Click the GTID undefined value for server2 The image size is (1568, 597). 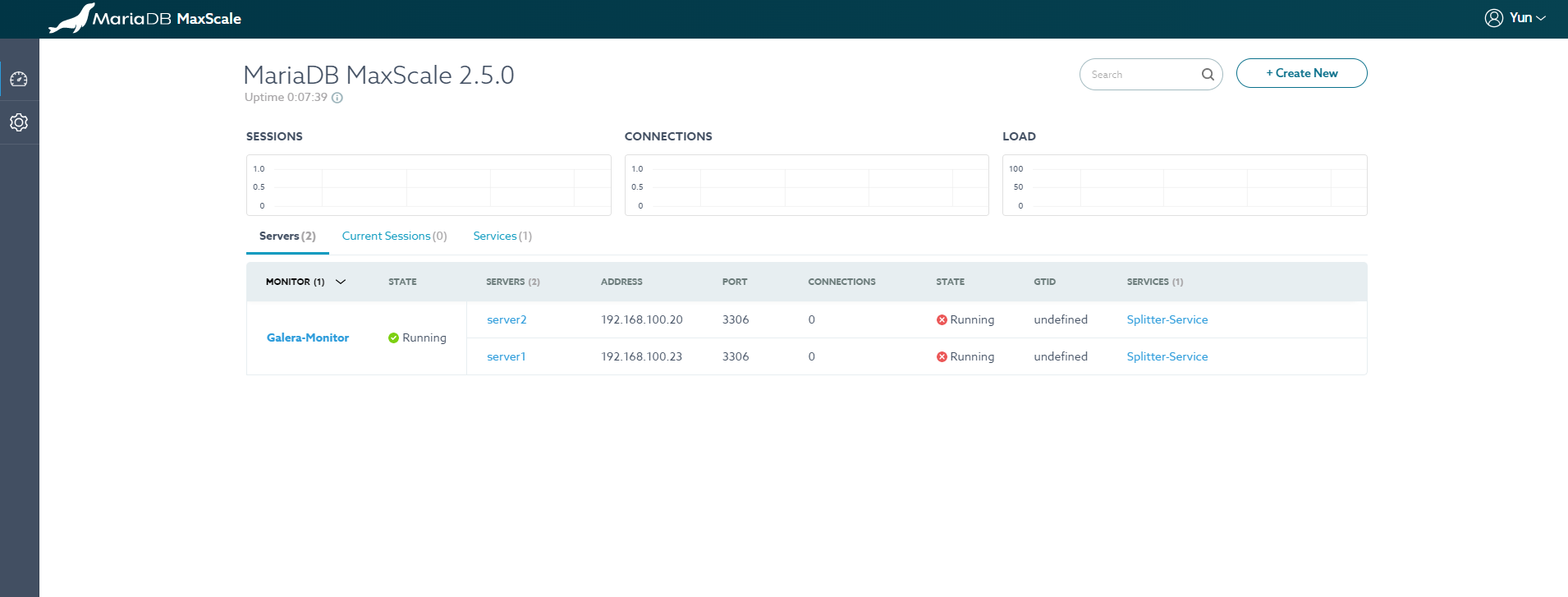pyautogui.click(x=1061, y=319)
